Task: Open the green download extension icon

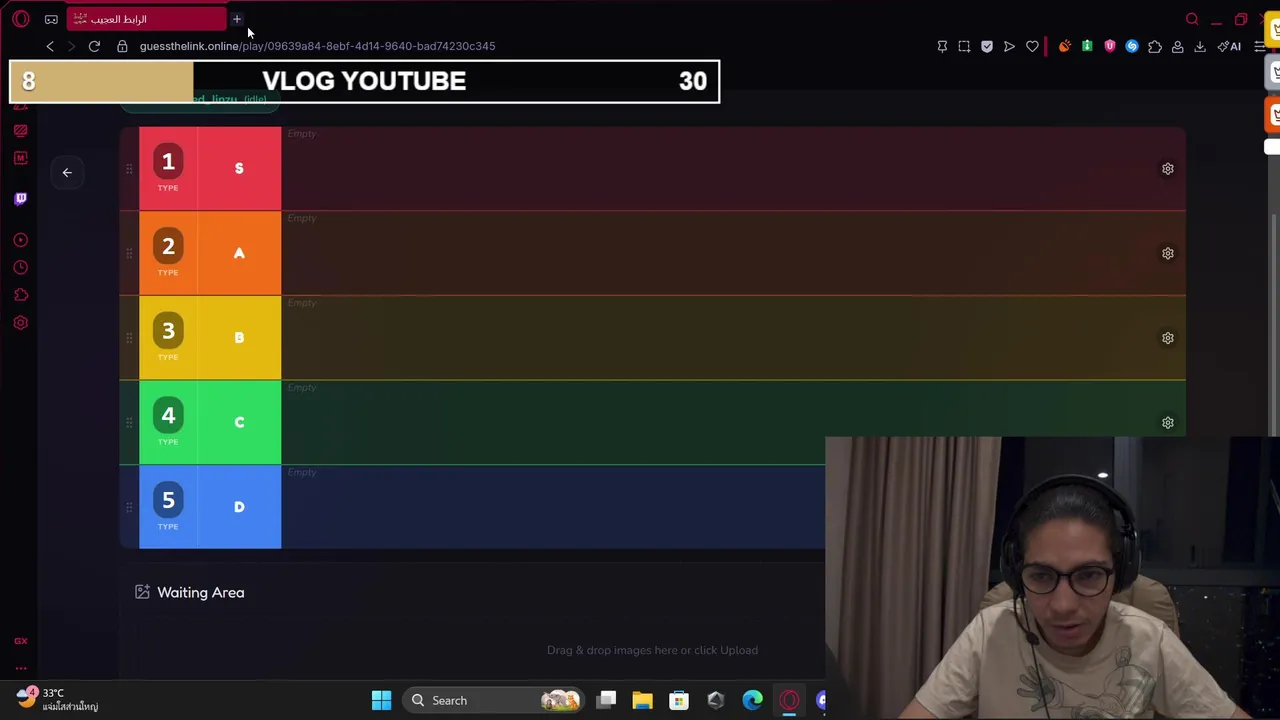Action: [x=1087, y=46]
